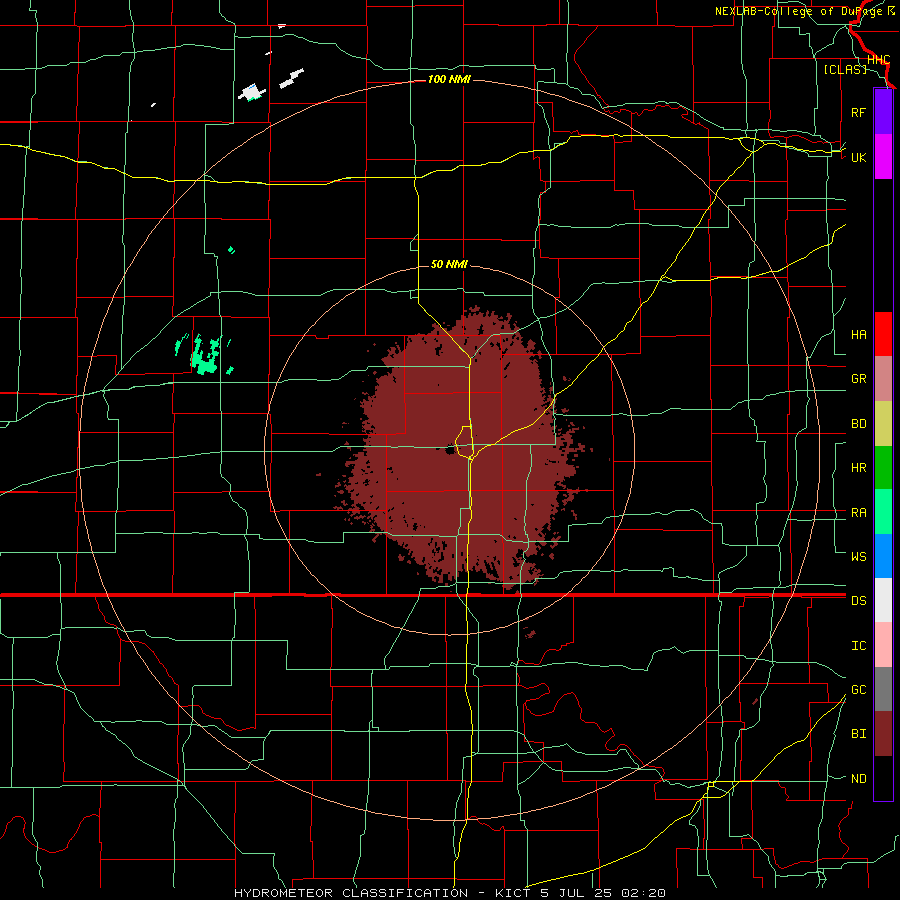Click the RA legend label
The width and height of the screenshot is (900, 900).
point(858,513)
